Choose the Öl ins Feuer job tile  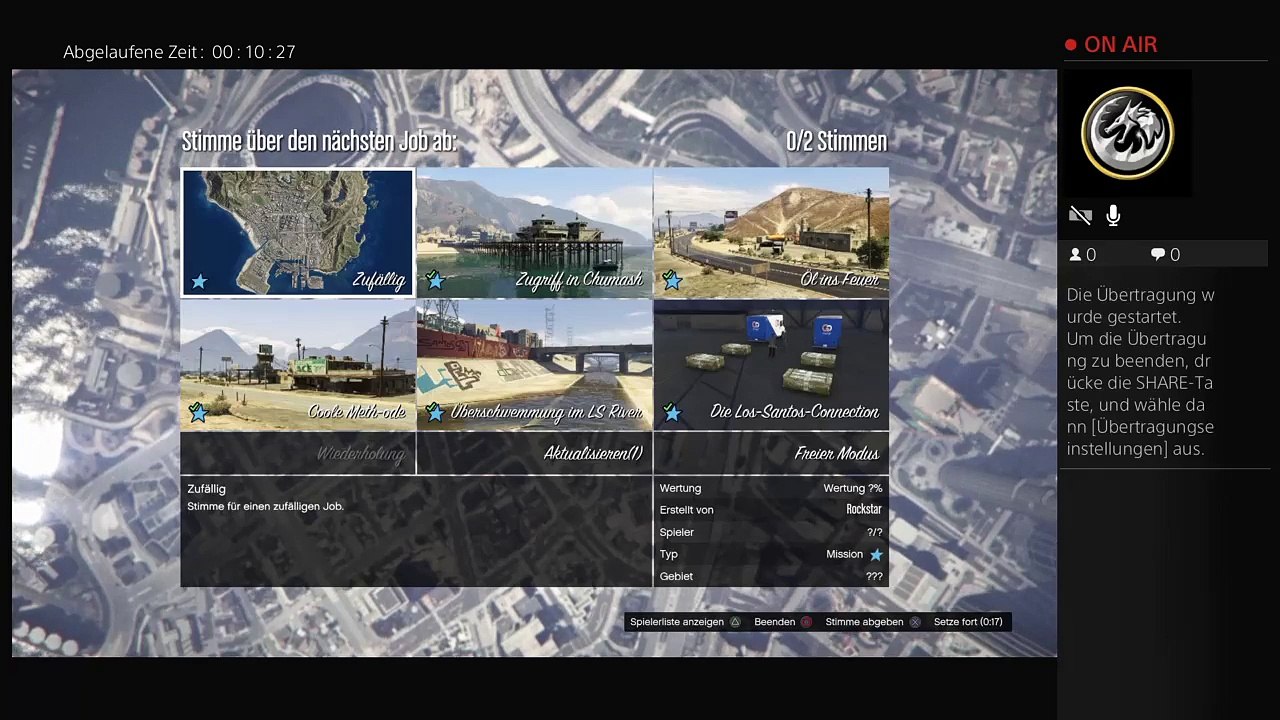(x=771, y=233)
